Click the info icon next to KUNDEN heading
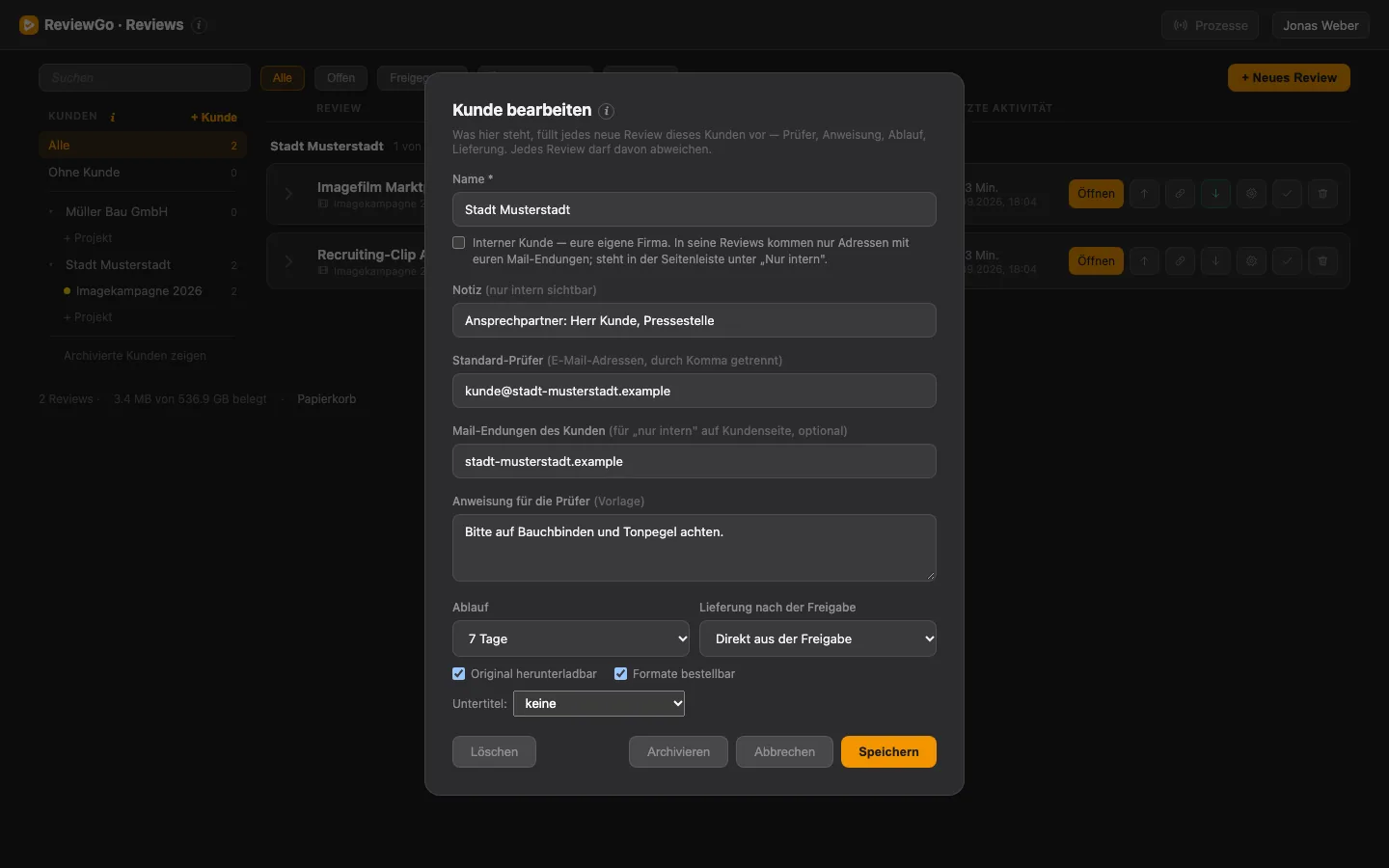The height and width of the screenshot is (868, 1389). tap(113, 117)
